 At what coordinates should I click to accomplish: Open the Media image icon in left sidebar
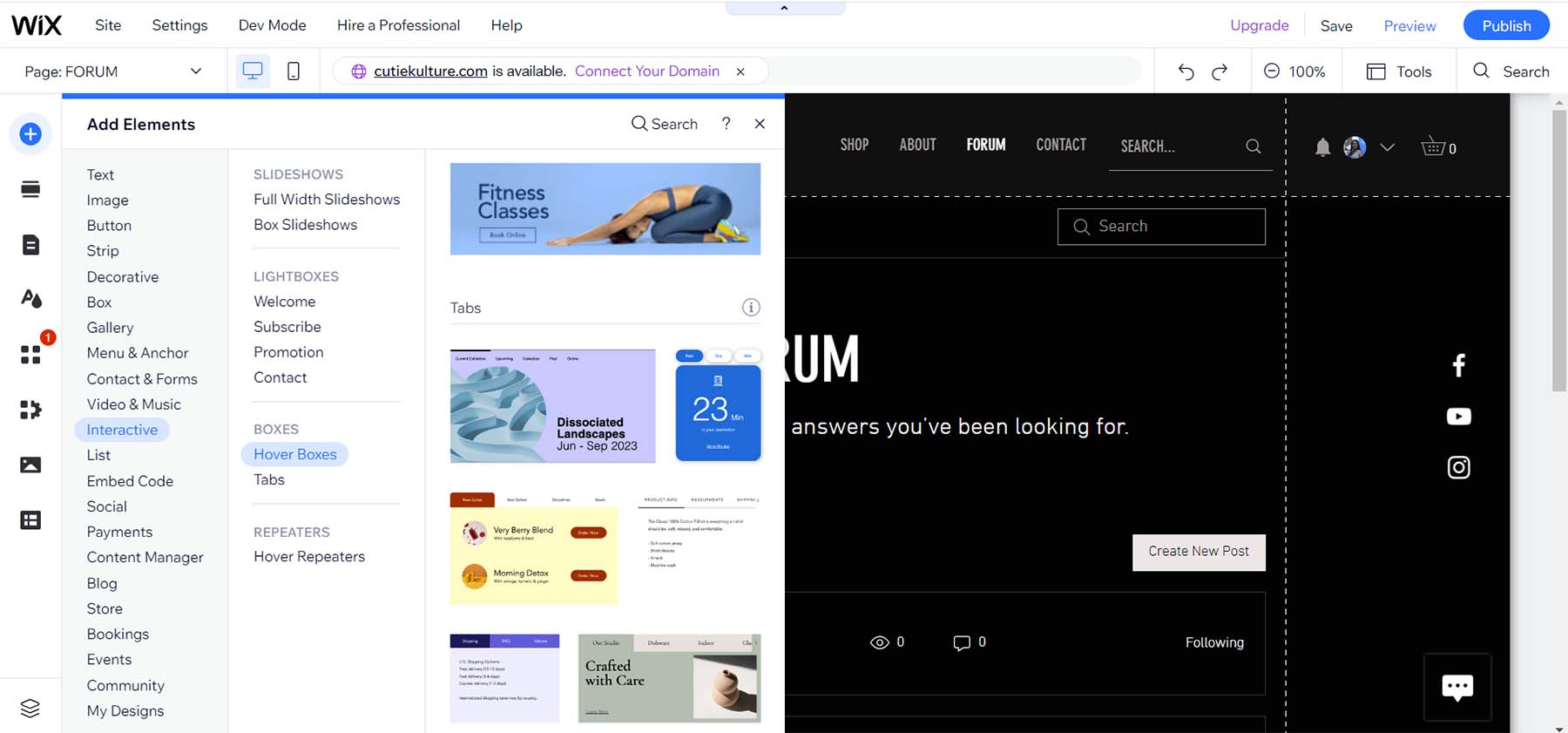coord(30,465)
